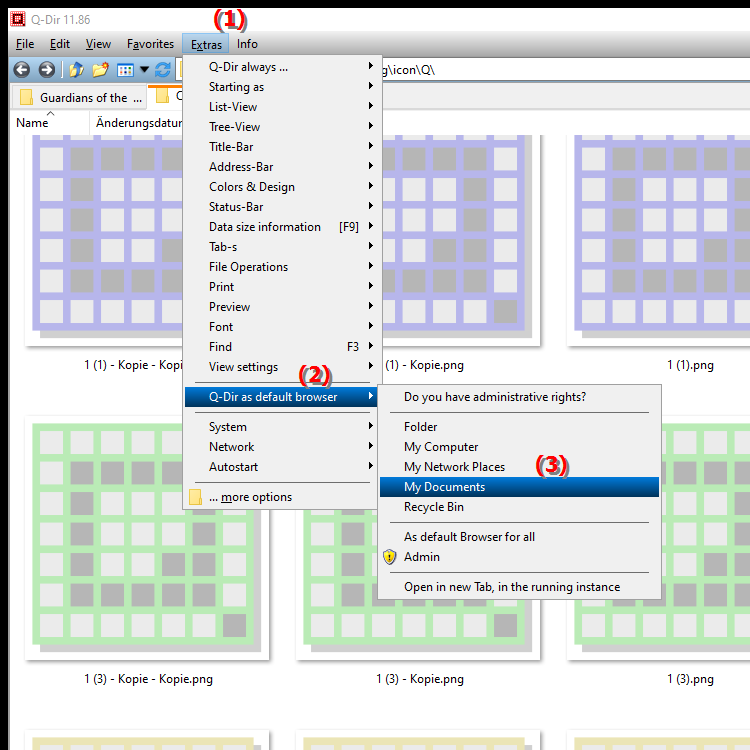Click the folder icon beside more options
Viewport: 750px width, 750px height.
(195, 497)
